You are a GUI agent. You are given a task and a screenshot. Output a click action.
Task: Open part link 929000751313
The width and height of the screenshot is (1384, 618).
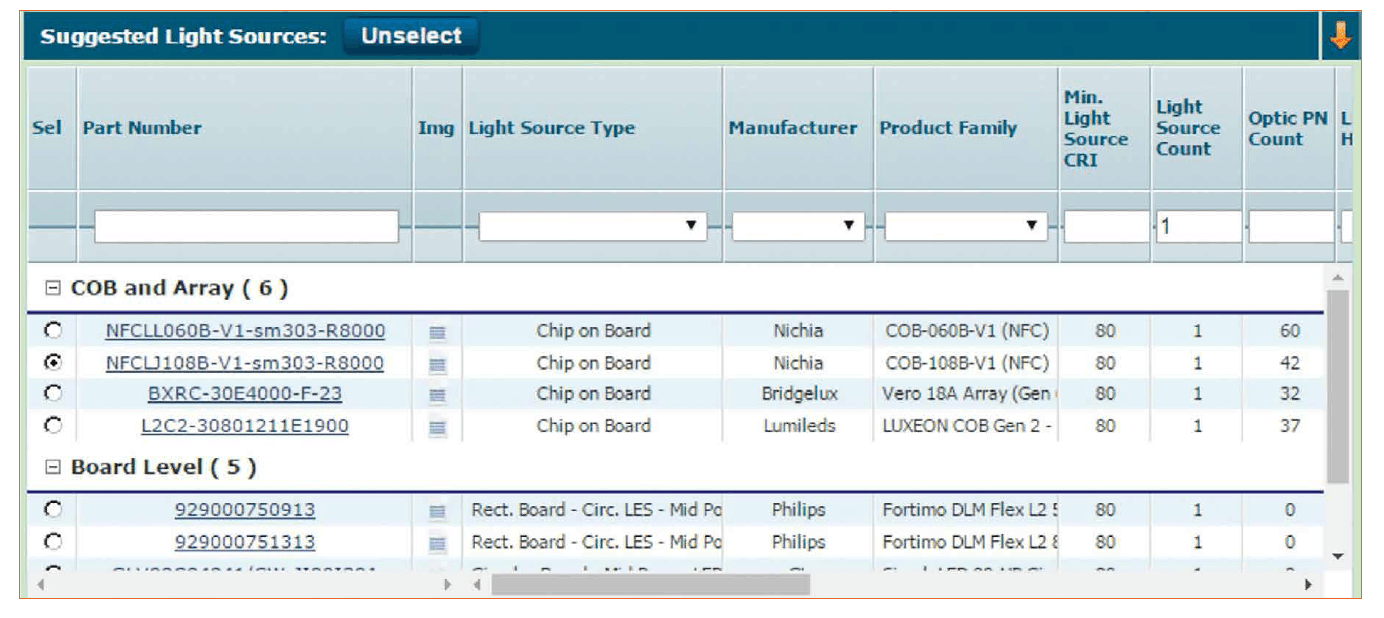(x=245, y=543)
